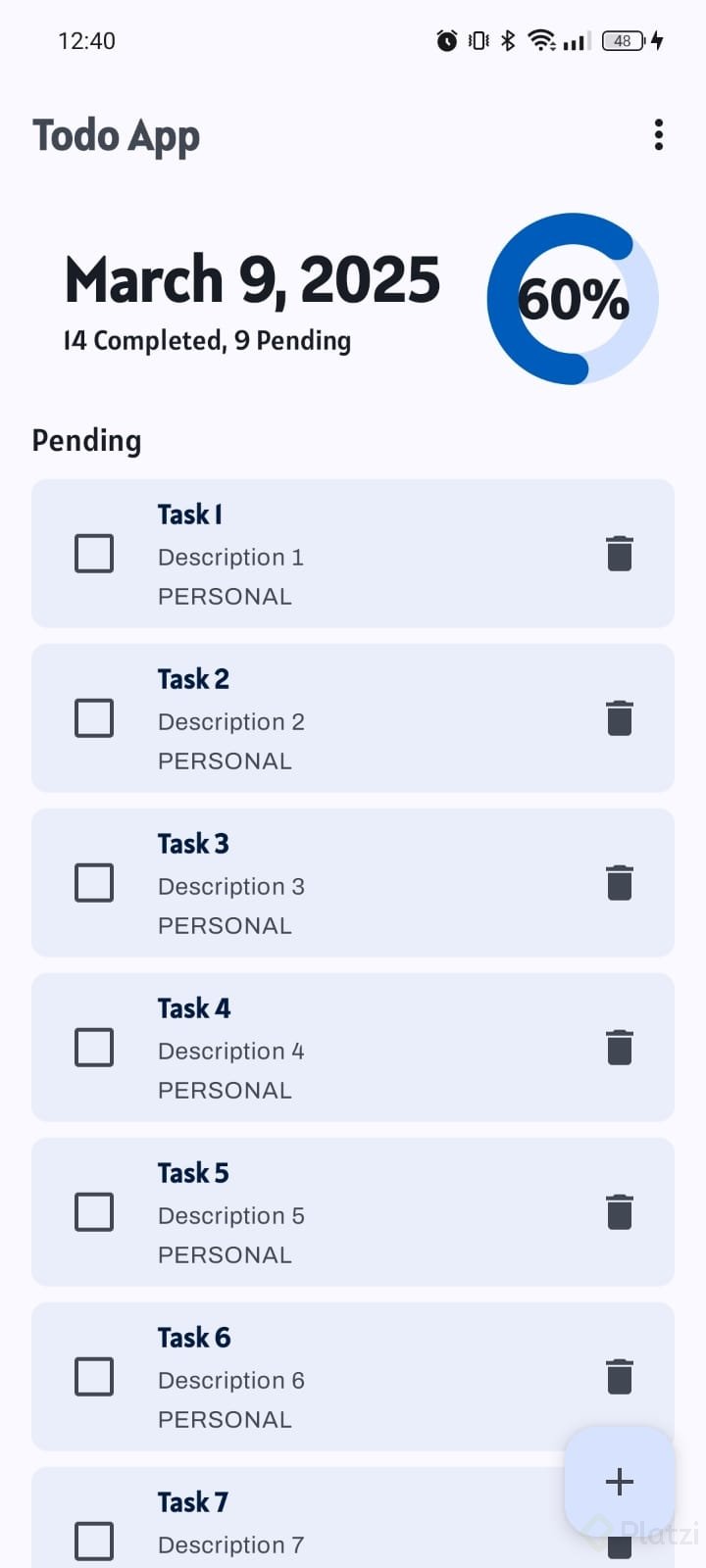
Task: Open the three-dot overflow menu
Action: (658, 135)
